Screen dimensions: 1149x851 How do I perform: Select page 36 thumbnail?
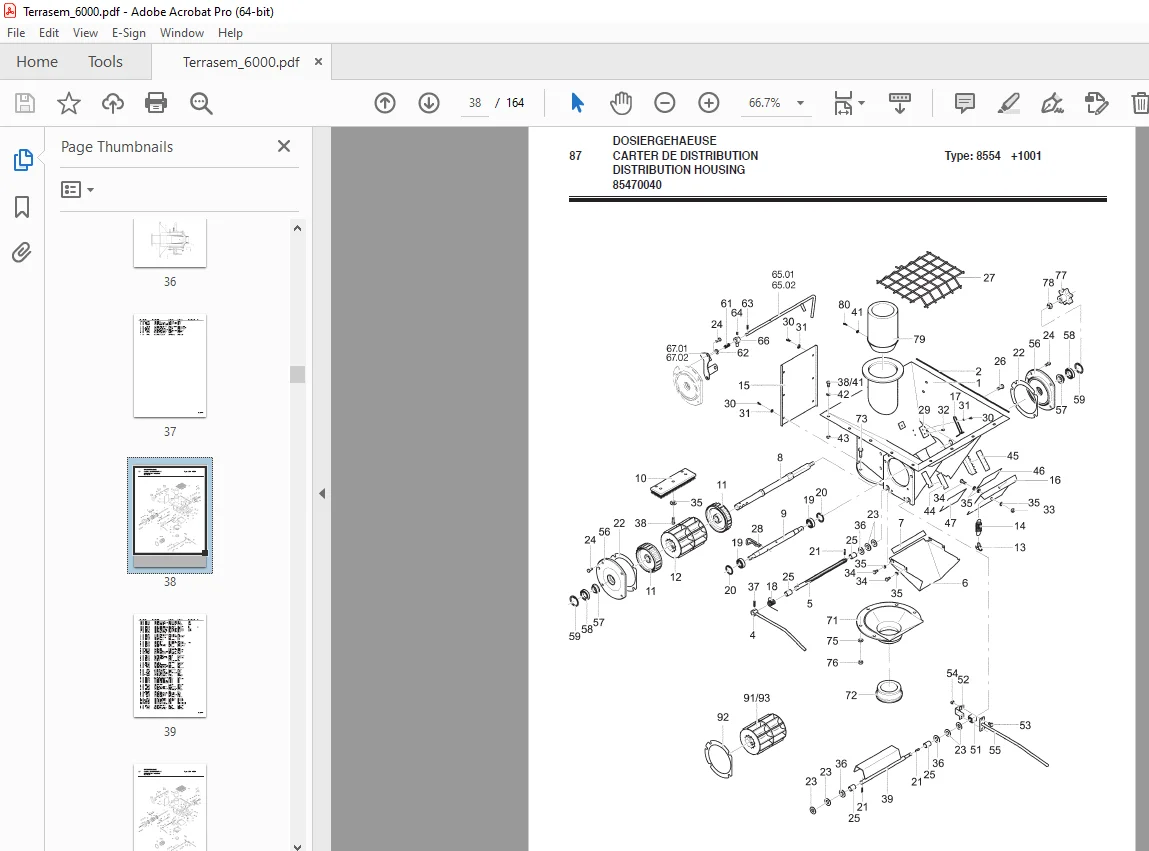(170, 243)
